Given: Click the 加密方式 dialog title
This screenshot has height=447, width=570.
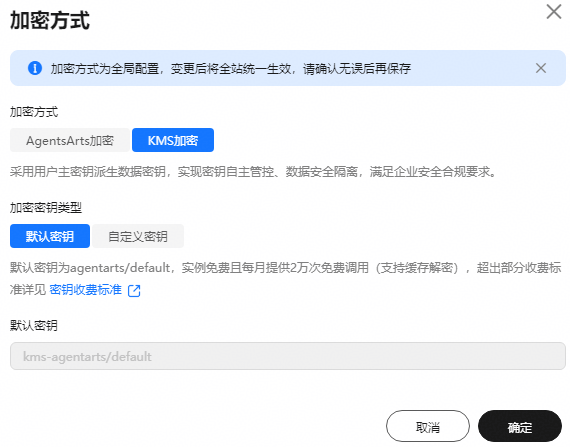Looking at the screenshot, I should pyautogui.click(x=50, y=20).
